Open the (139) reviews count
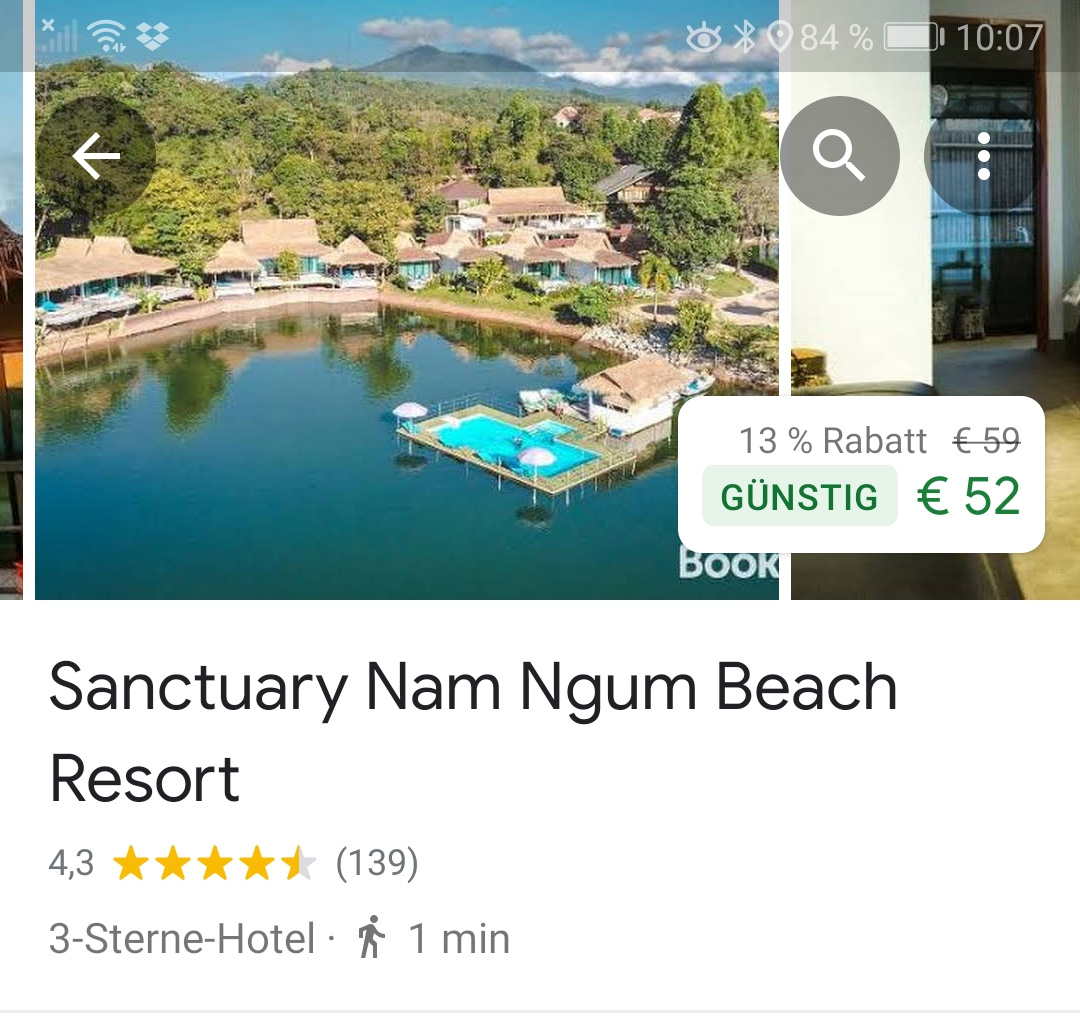The image size is (1080, 1033). [377, 862]
